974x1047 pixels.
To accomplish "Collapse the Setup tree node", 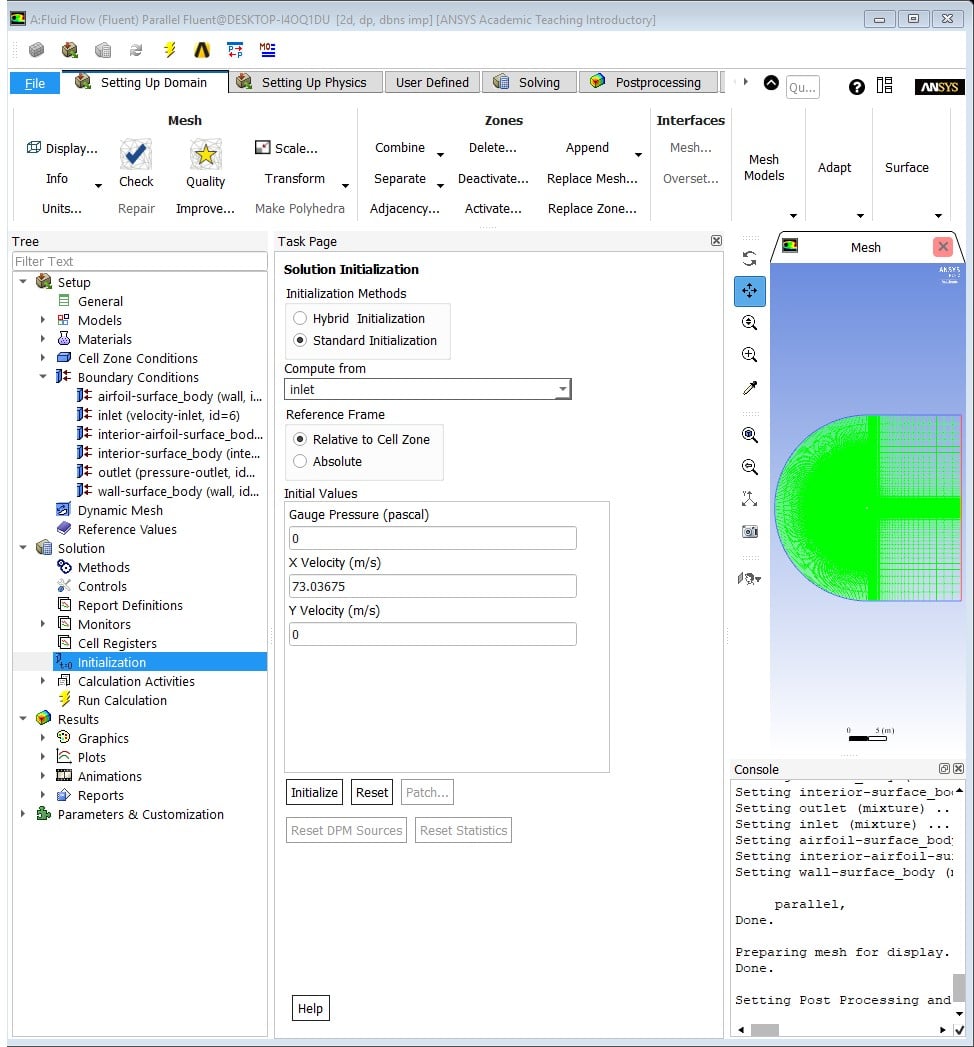I will coord(23,282).
